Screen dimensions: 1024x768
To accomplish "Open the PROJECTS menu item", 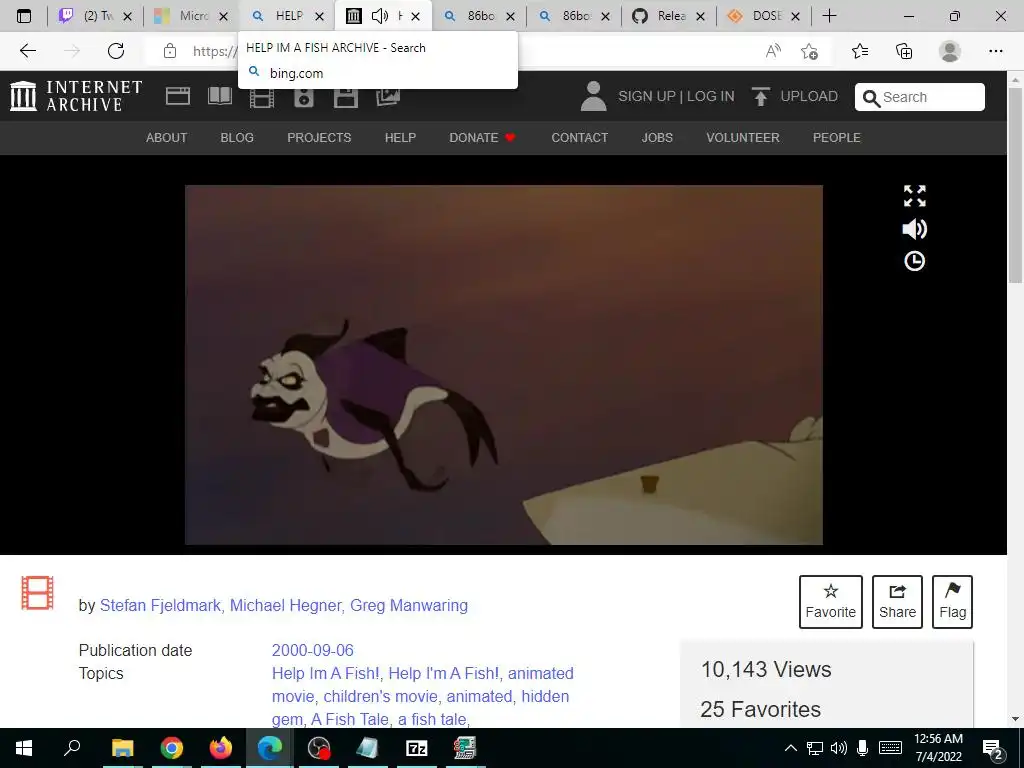I will [319, 138].
